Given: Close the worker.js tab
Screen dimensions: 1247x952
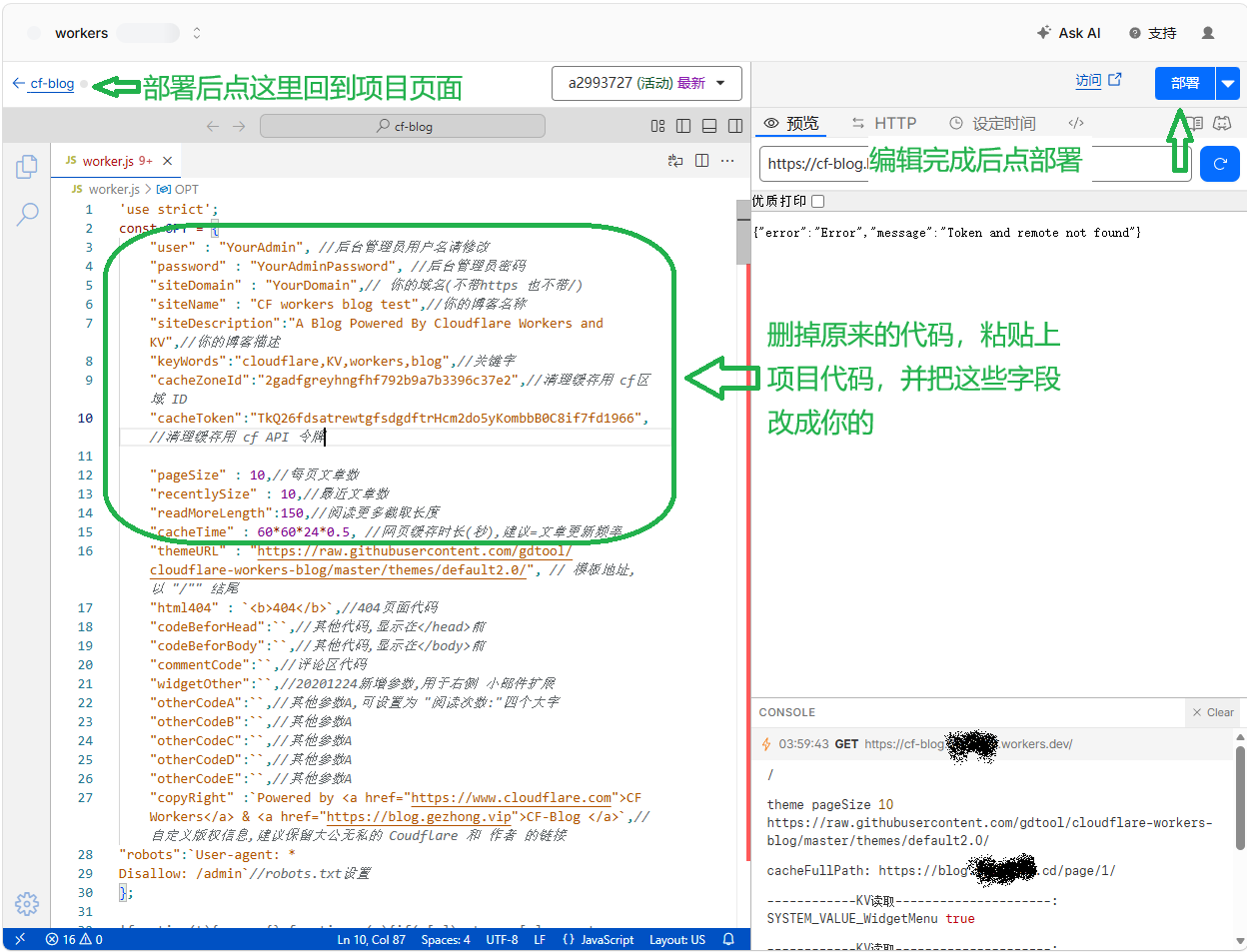Looking at the screenshot, I should (x=168, y=161).
